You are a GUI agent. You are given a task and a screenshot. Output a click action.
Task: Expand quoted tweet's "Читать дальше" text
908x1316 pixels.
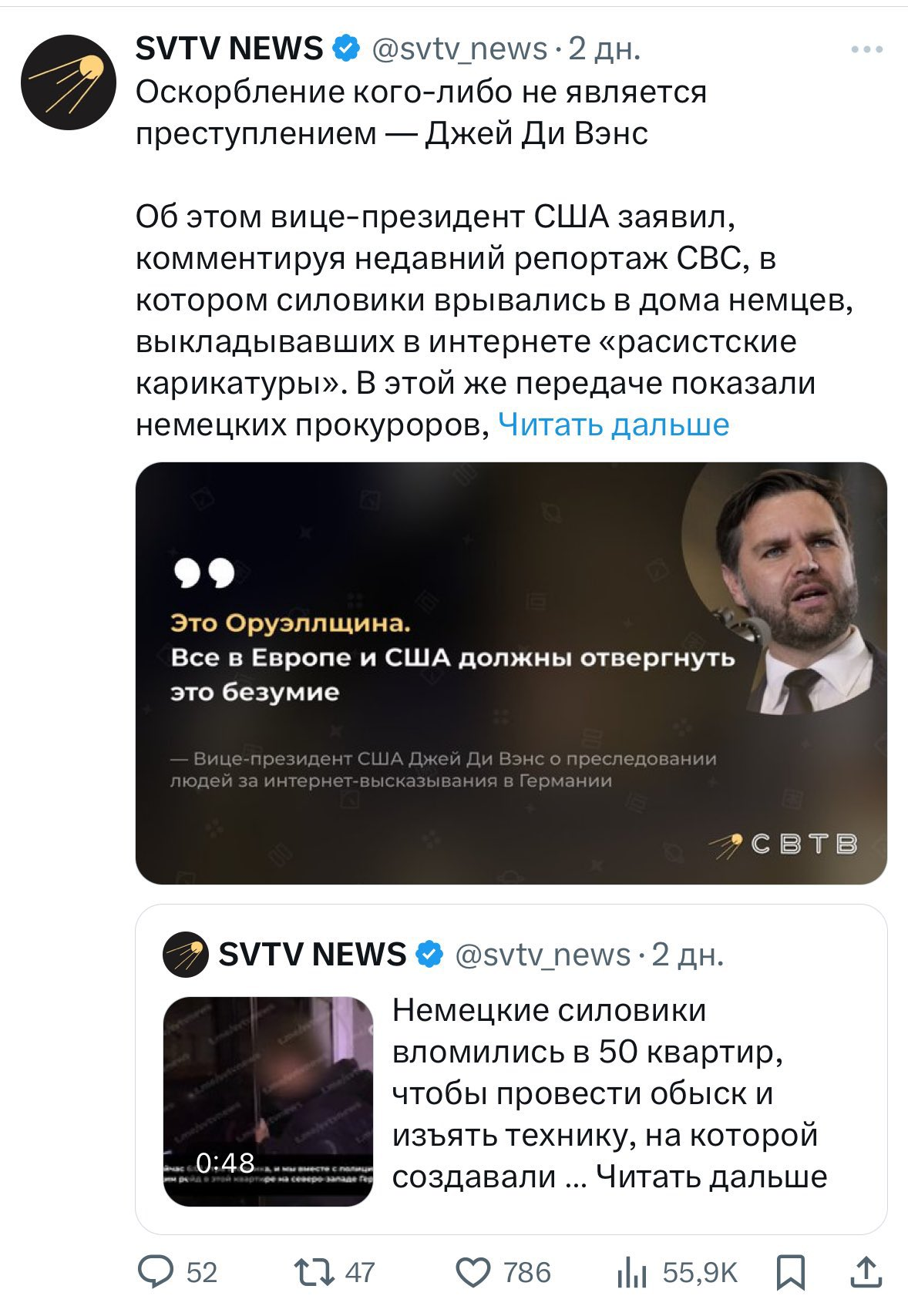[x=711, y=1177]
